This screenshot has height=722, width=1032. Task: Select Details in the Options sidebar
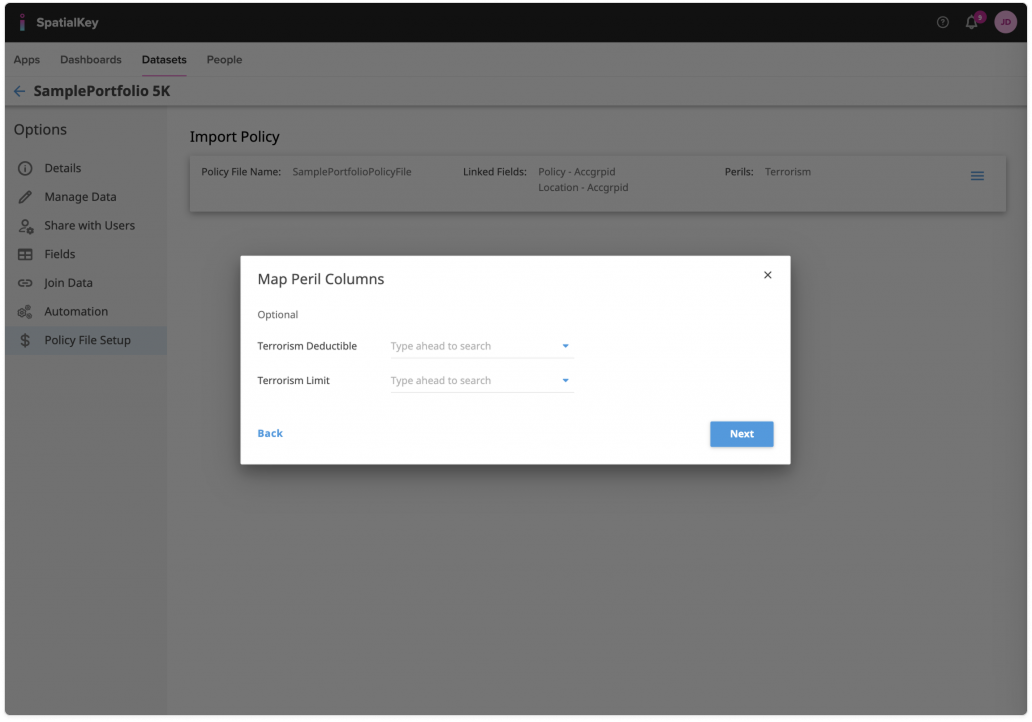point(62,168)
